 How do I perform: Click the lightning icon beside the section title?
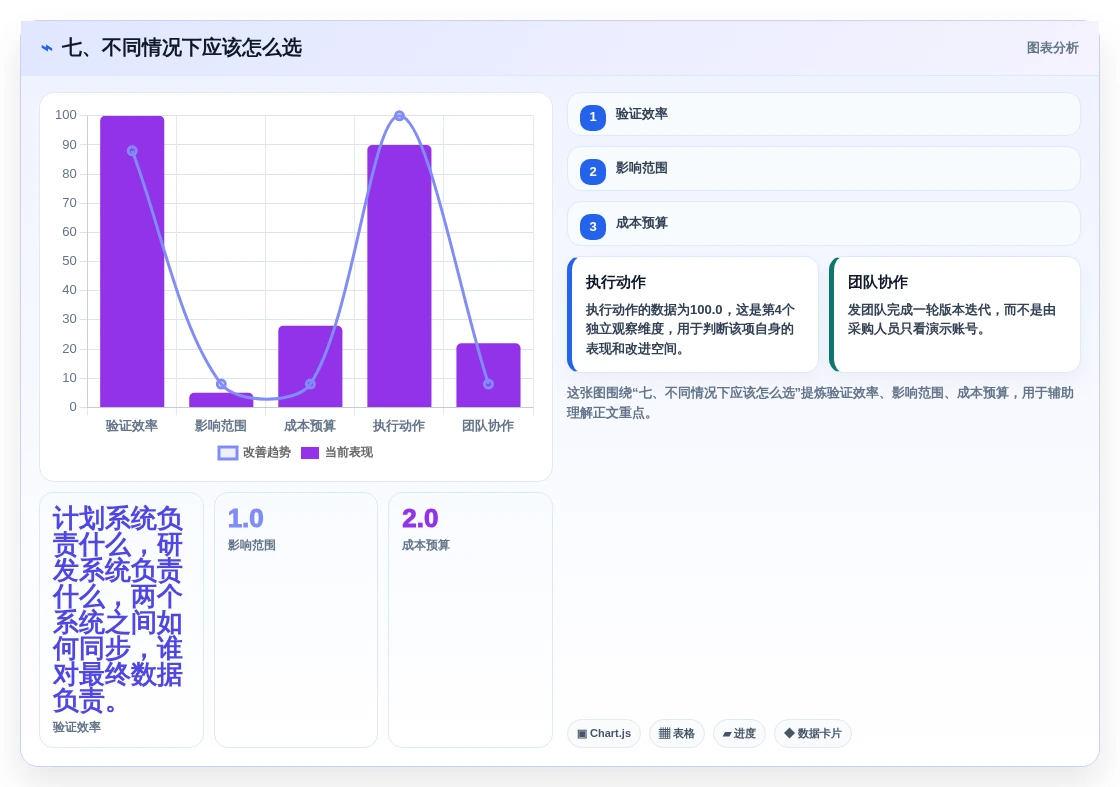47,48
